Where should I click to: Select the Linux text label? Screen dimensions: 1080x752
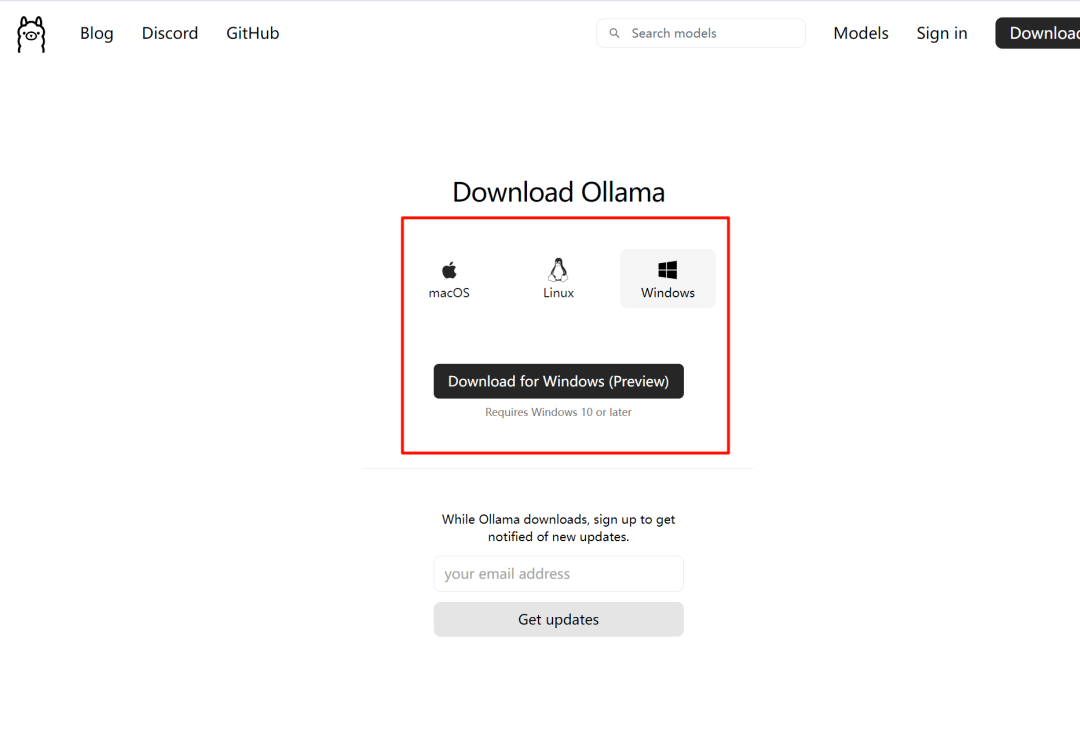click(558, 293)
